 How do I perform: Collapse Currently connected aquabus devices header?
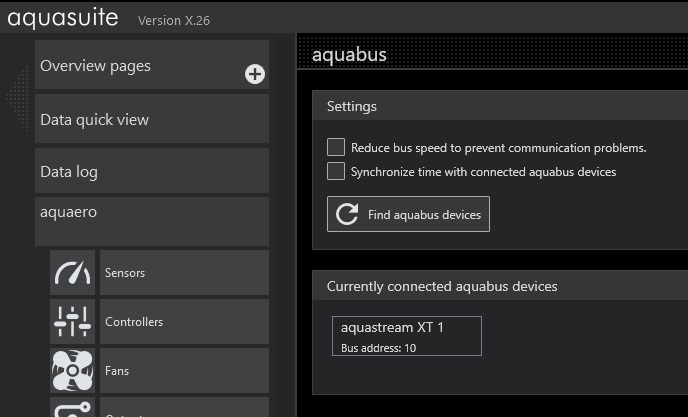(x=500, y=286)
